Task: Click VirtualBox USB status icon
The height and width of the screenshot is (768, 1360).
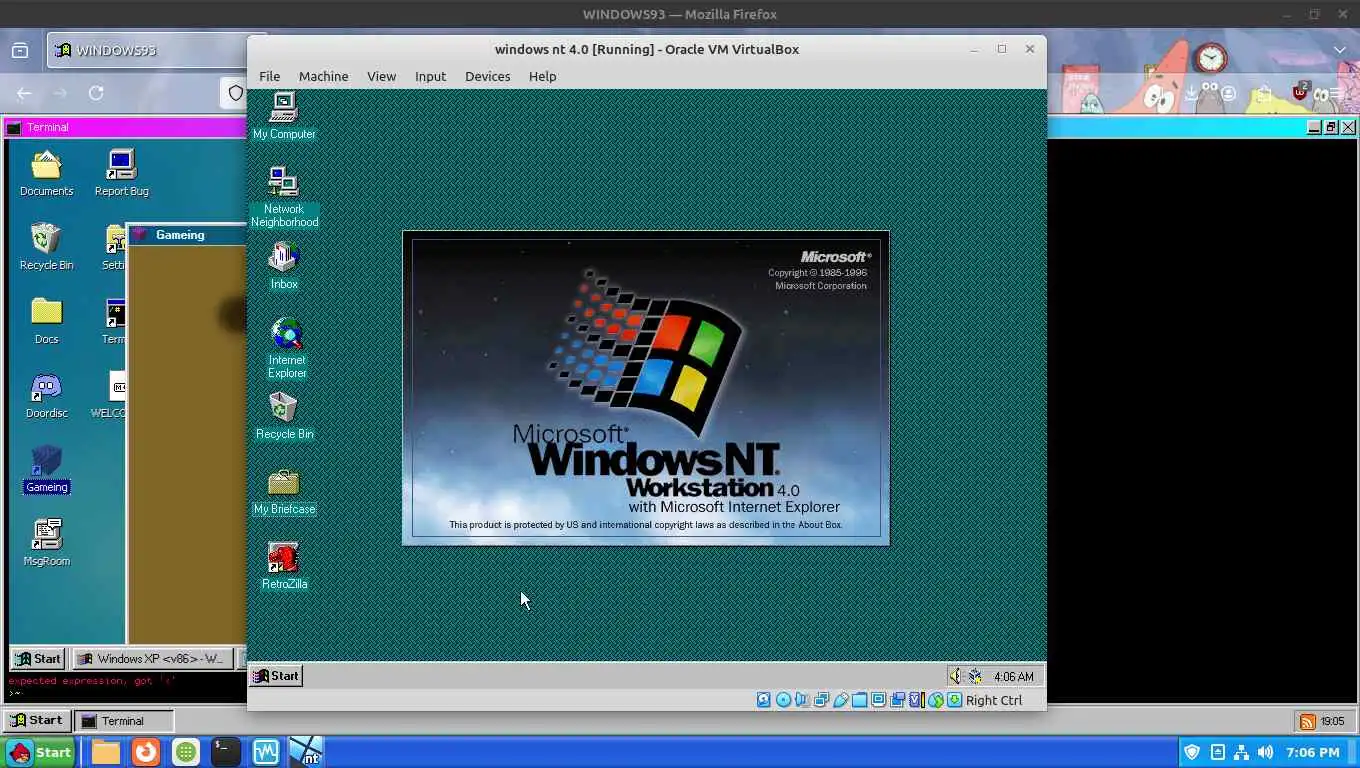Action: 840,700
